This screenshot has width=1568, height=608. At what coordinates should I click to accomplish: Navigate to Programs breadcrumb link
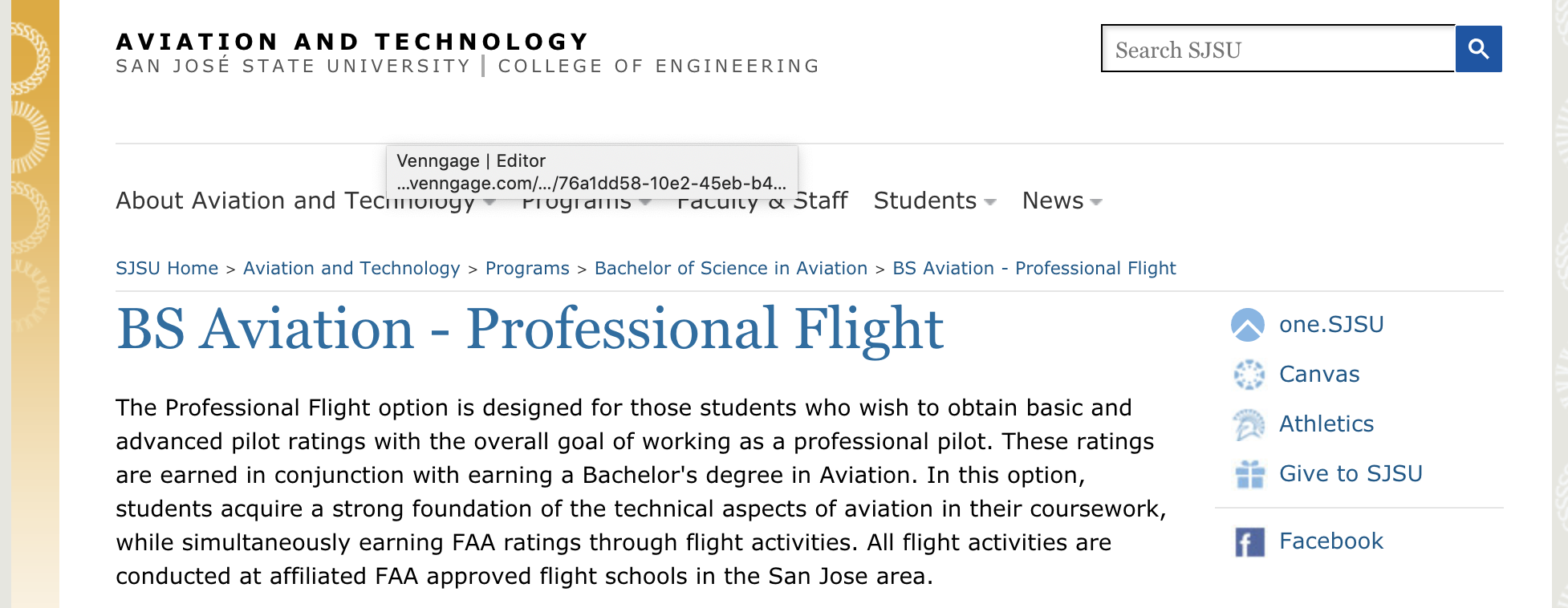[x=527, y=268]
